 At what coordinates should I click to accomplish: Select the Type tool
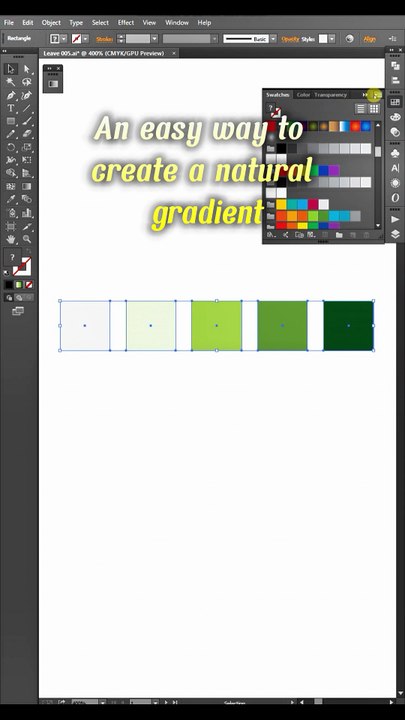(11, 108)
